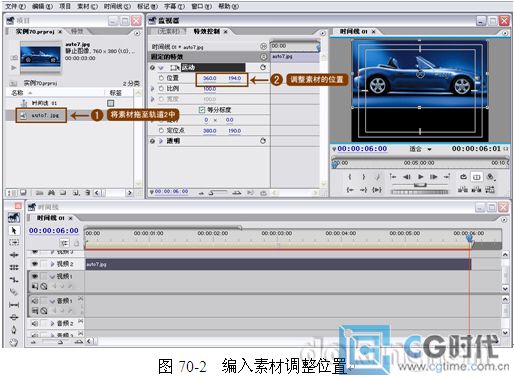Select the Hand tool in toolbox

pyautogui.click(x=14, y=342)
